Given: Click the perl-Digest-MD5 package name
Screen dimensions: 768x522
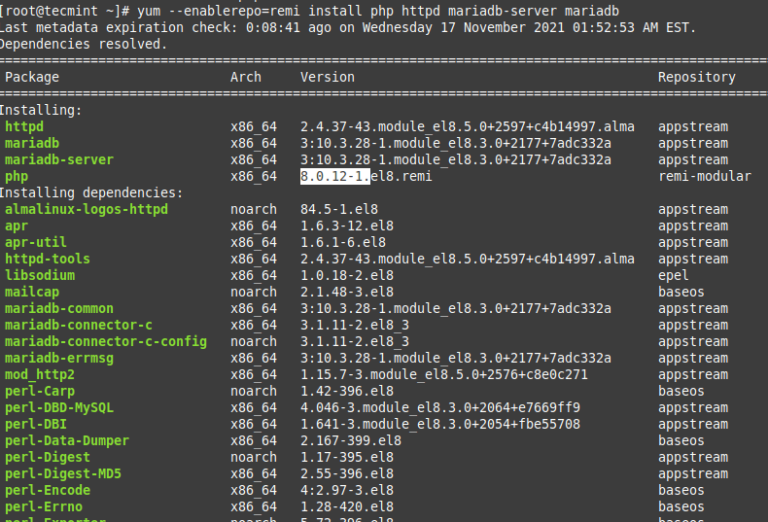Looking at the screenshot, I should tap(63, 473).
